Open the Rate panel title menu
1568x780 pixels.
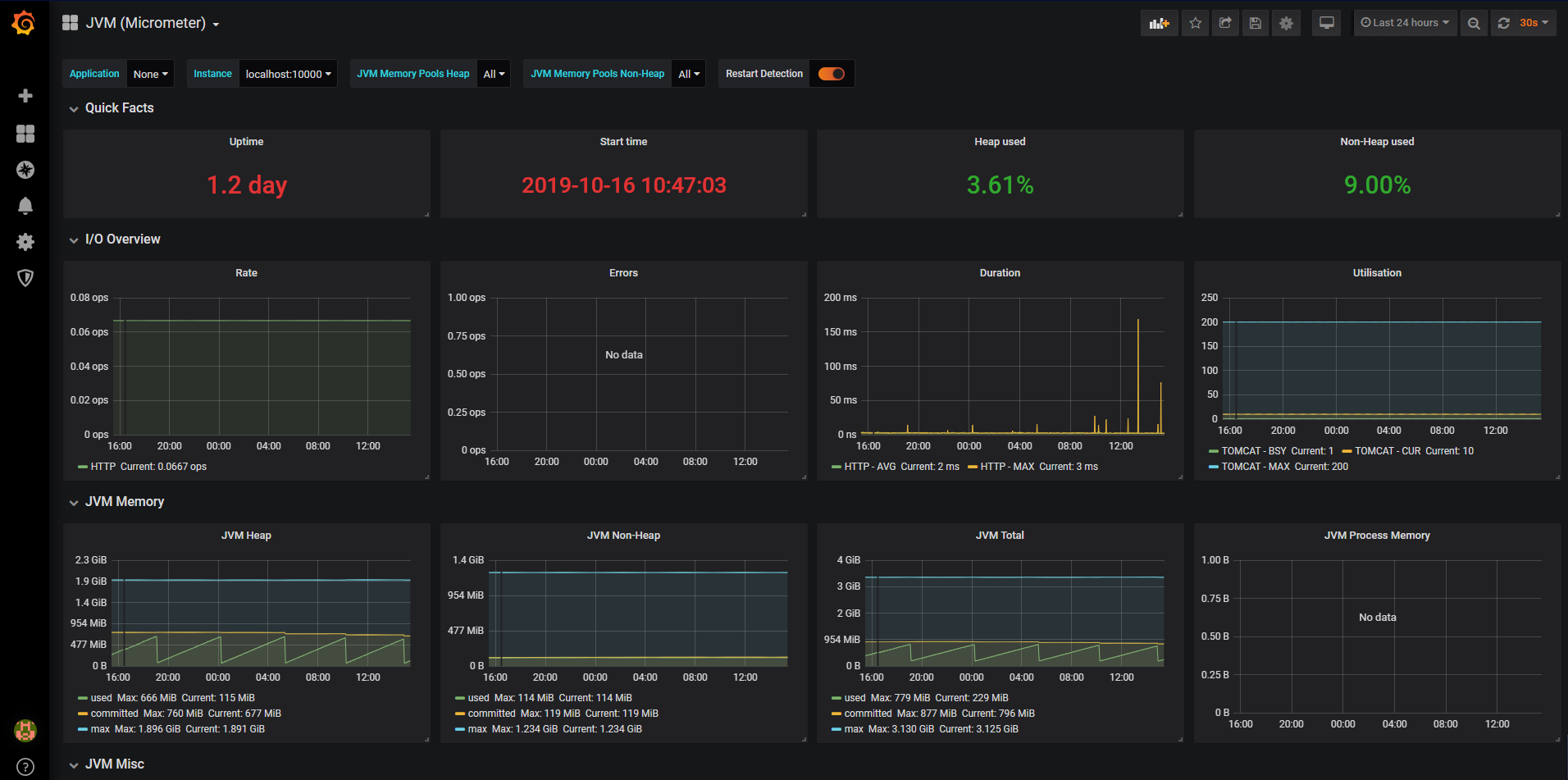[x=246, y=273]
